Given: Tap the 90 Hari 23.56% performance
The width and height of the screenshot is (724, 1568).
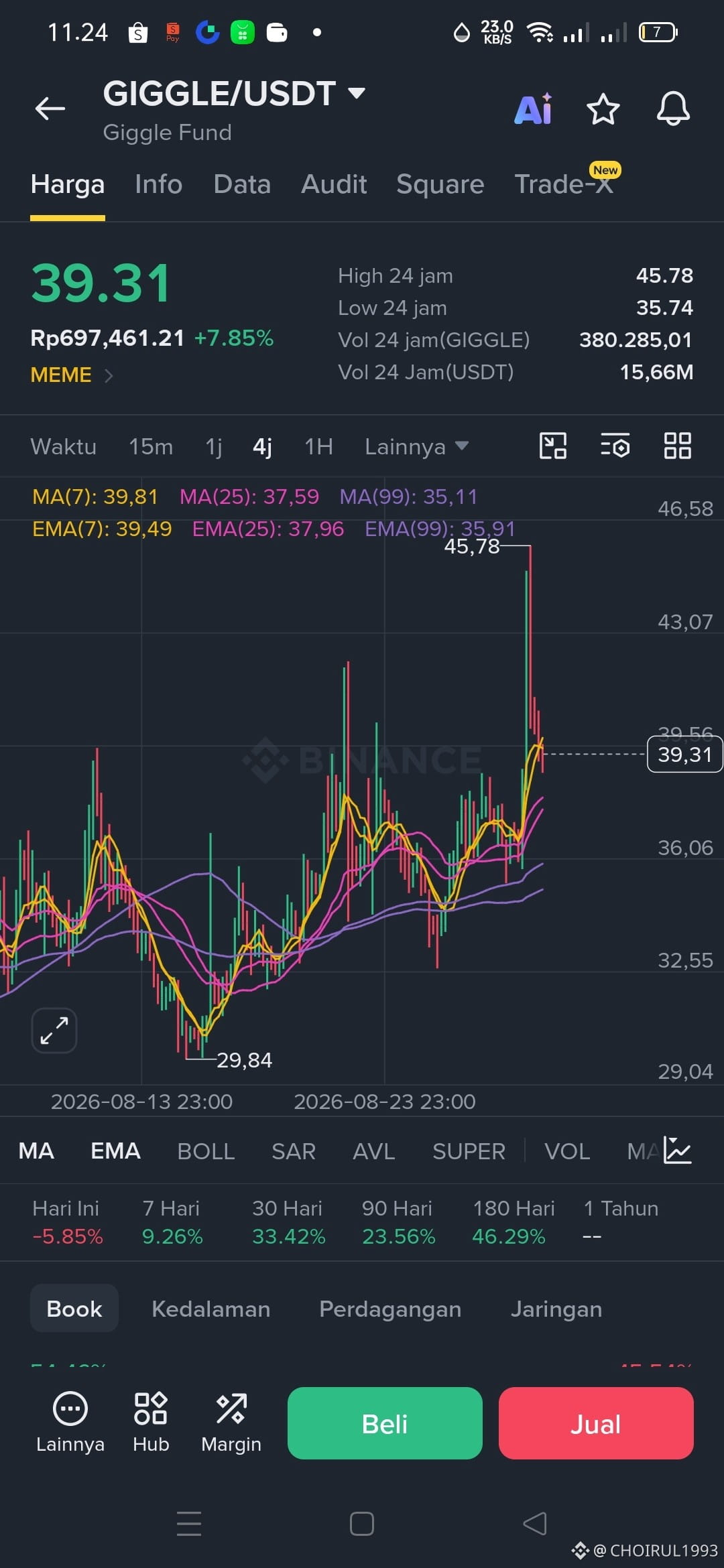Looking at the screenshot, I should pos(398,1222).
